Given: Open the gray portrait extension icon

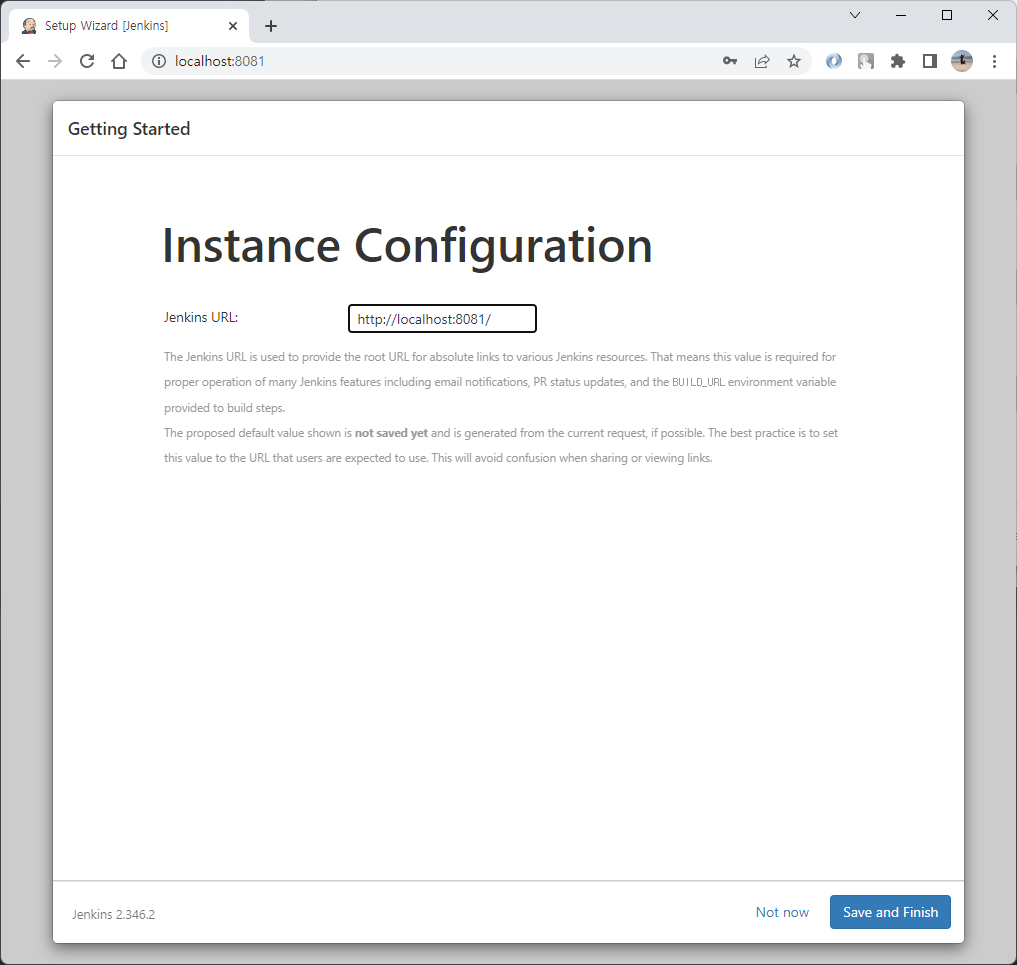Looking at the screenshot, I should pyautogui.click(x=866, y=61).
